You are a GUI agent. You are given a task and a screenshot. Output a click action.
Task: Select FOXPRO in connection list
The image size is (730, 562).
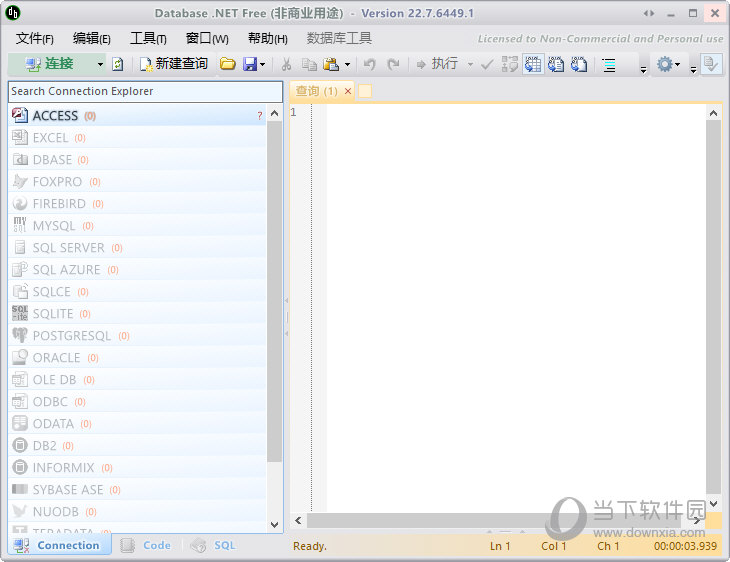[x=137, y=182]
